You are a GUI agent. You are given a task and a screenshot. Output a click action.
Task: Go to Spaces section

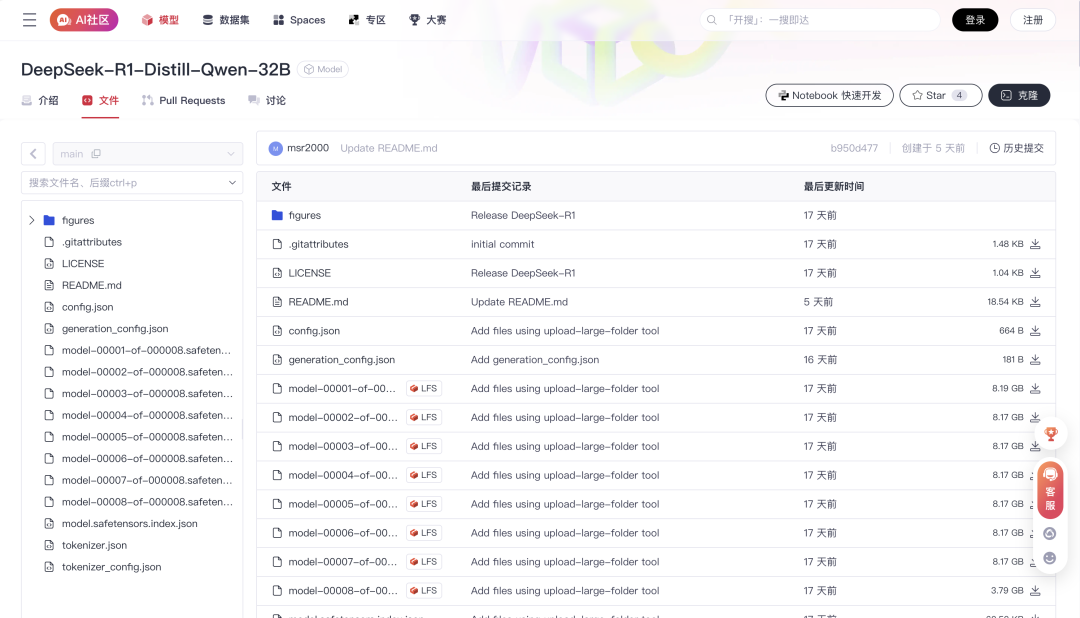point(299,20)
